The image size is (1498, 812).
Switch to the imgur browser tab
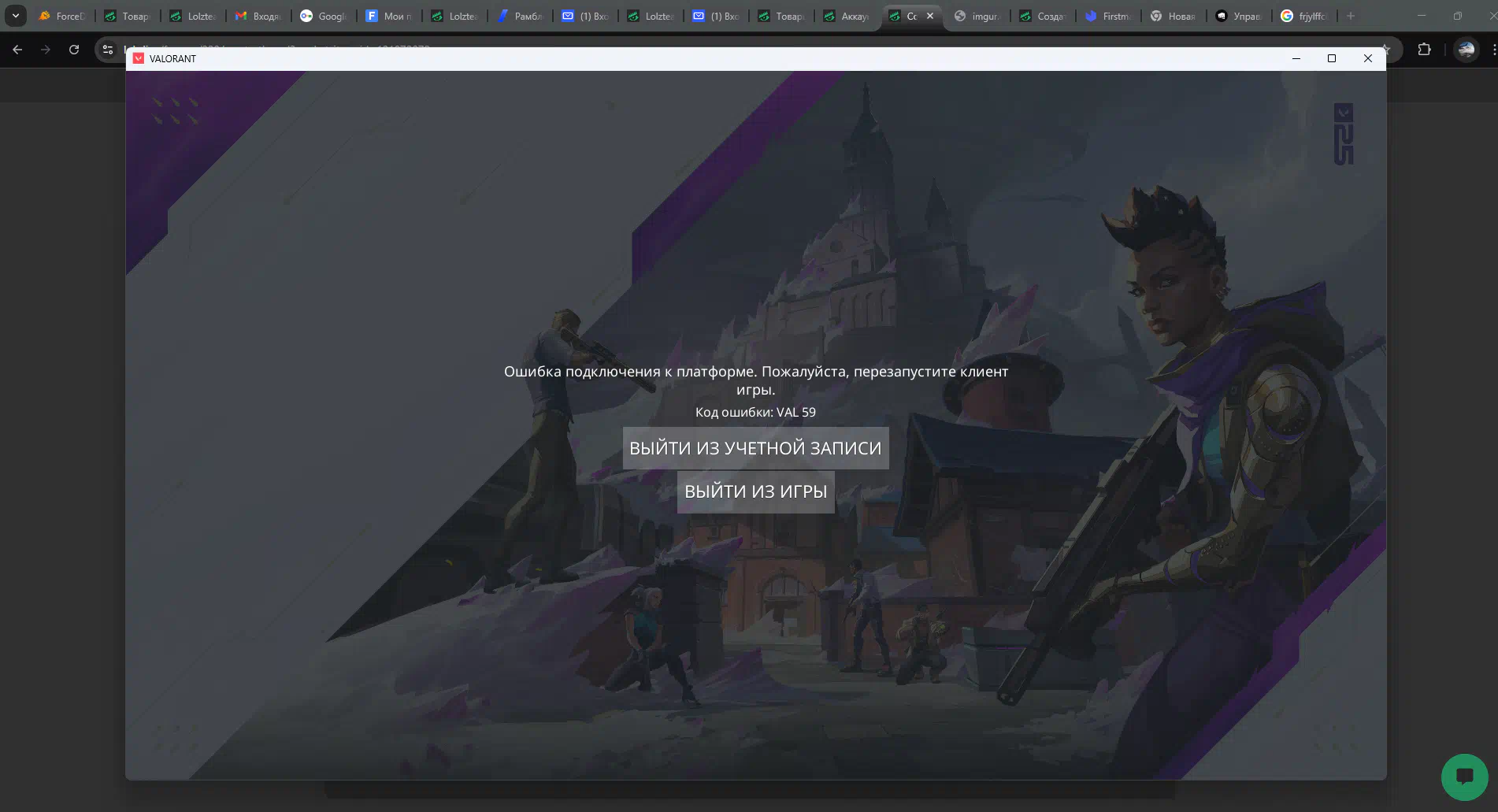click(977, 16)
